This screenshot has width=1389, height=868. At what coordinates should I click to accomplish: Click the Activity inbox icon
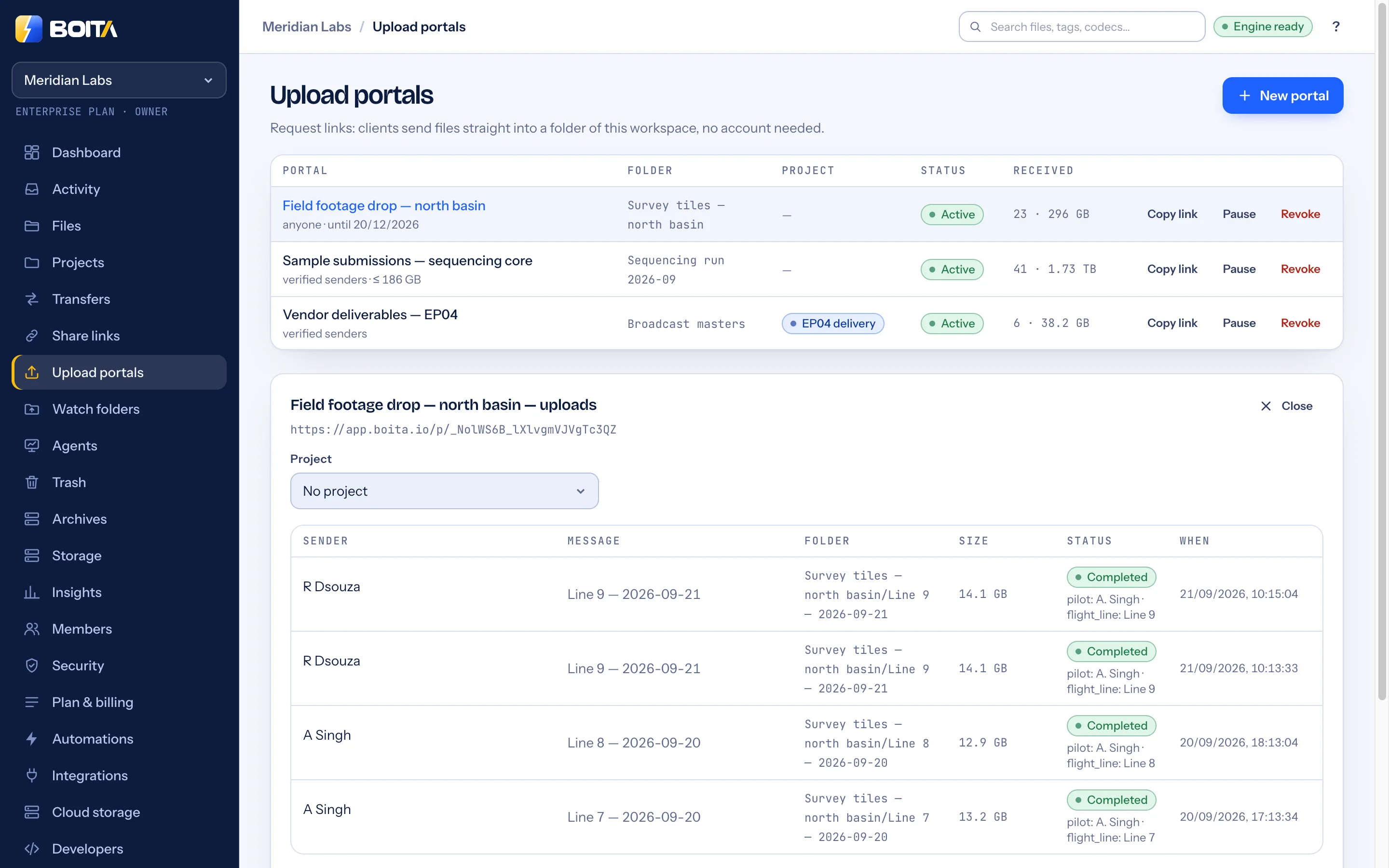click(31, 190)
